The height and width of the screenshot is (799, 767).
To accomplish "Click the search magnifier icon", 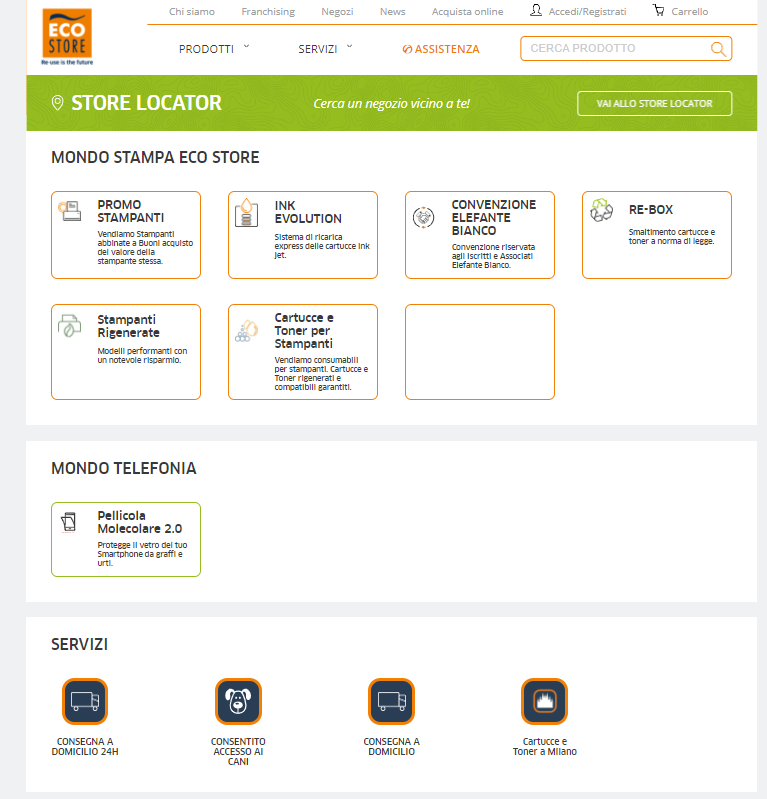I will coord(718,49).
